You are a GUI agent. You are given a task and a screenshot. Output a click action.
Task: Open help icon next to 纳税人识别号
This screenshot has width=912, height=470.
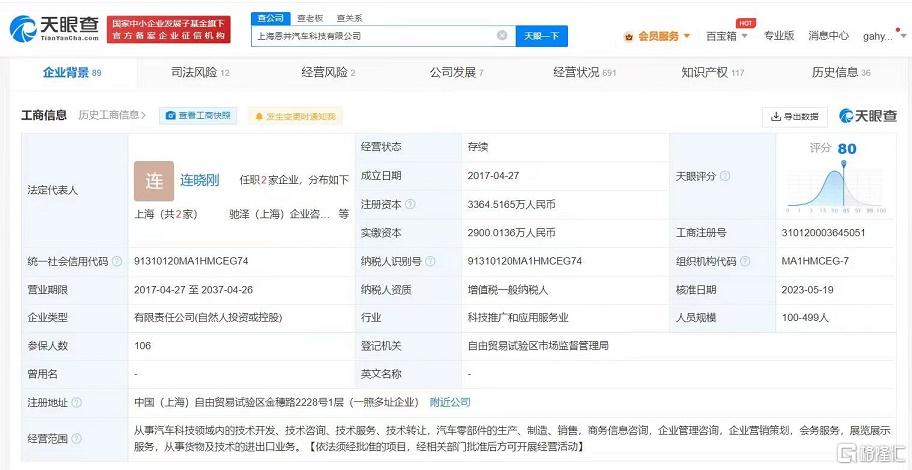430,261
